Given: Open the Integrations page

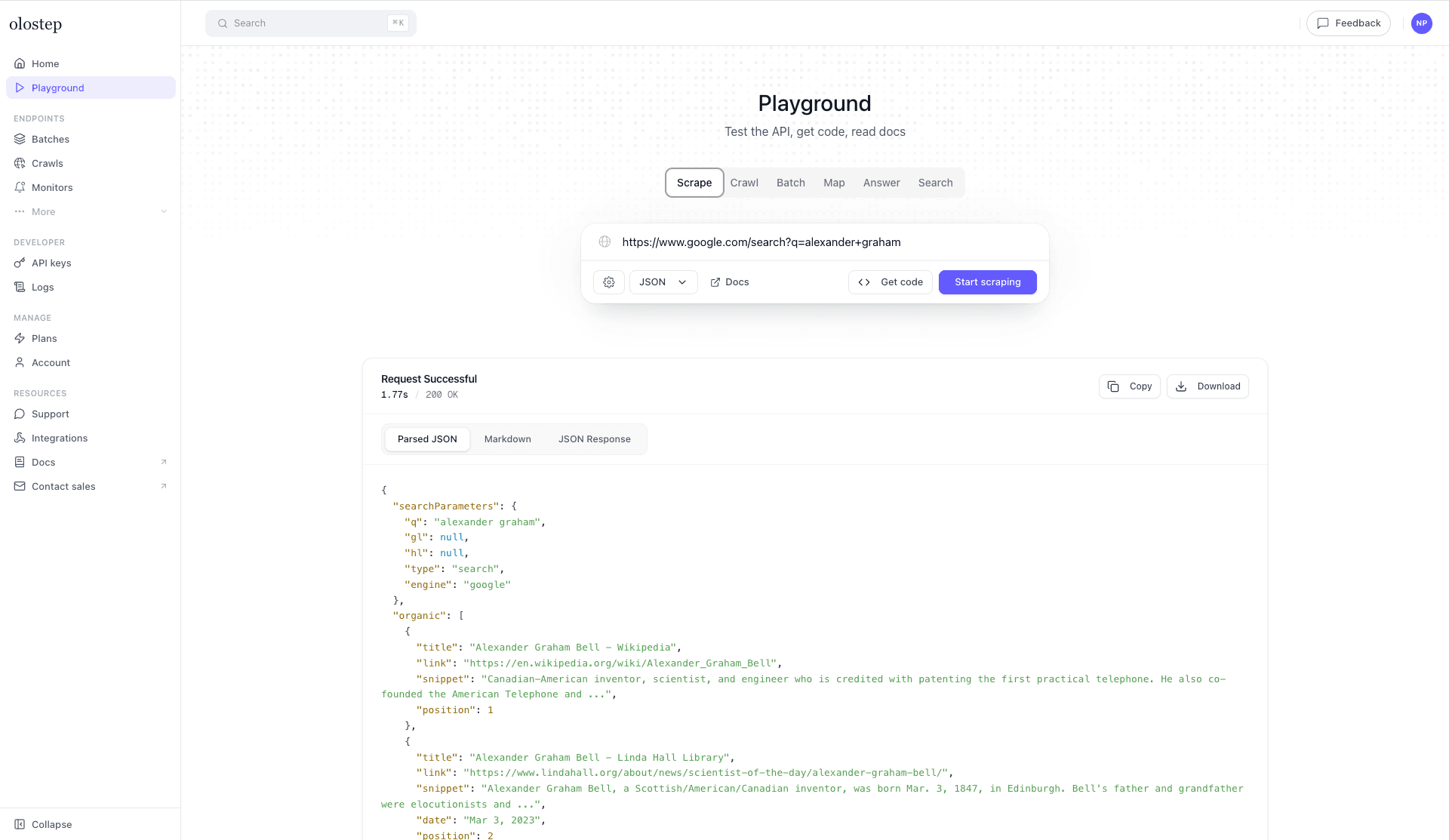Looking at the screenshot, I should [91, 438].
